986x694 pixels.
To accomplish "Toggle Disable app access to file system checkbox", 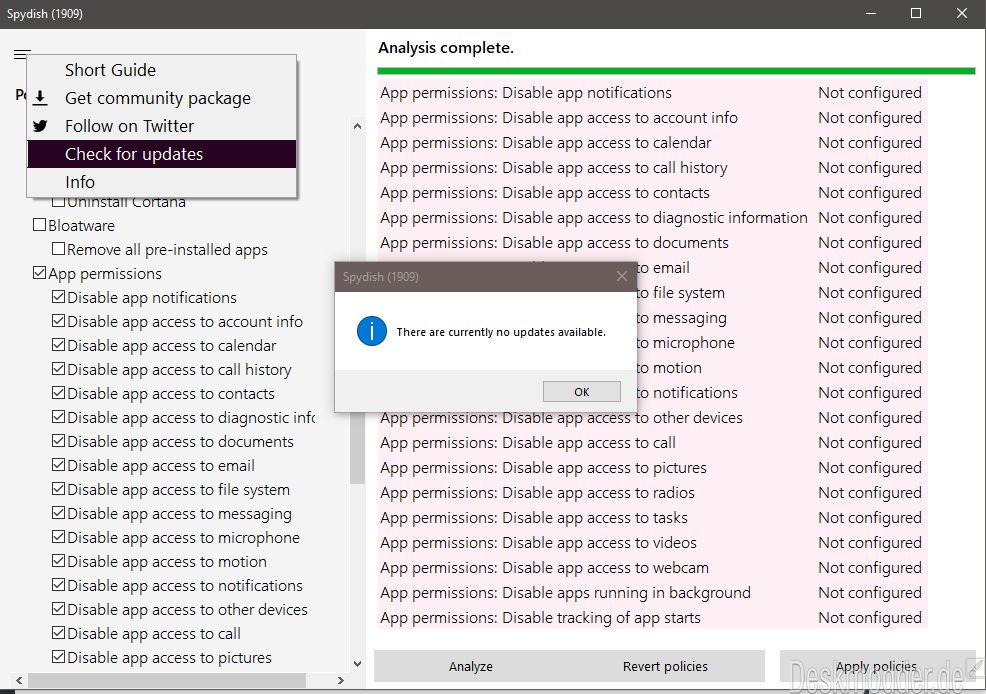I will coord(58,488).
